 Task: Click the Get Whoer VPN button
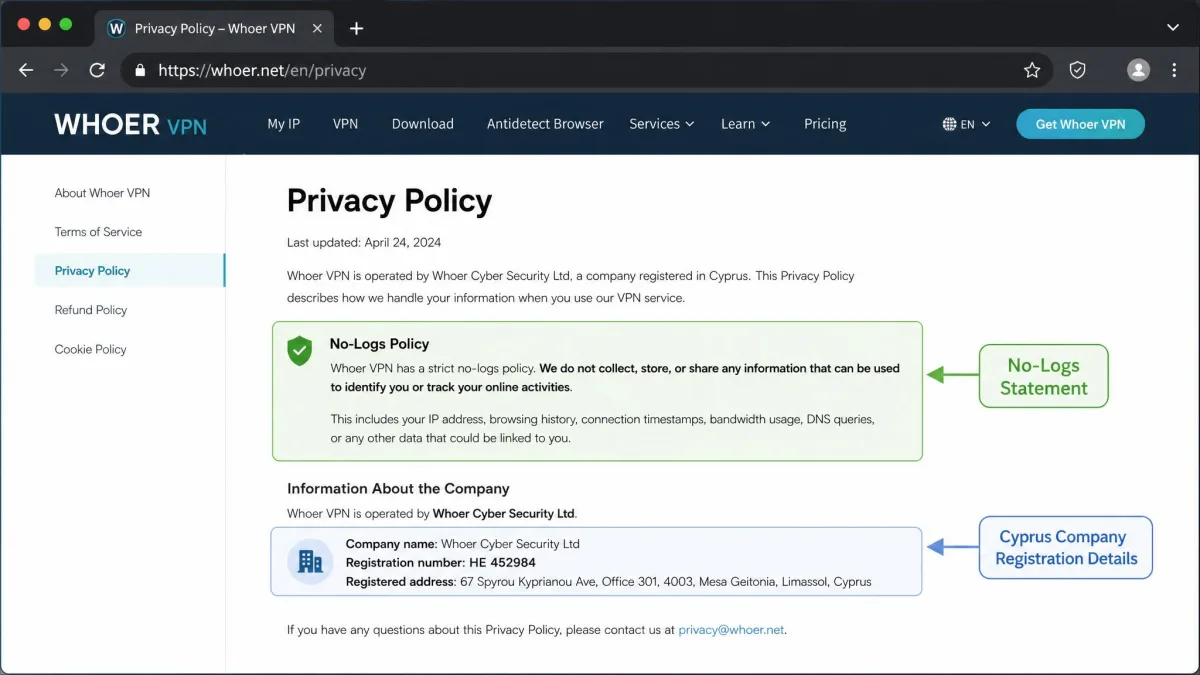[x=1080, y=124]
